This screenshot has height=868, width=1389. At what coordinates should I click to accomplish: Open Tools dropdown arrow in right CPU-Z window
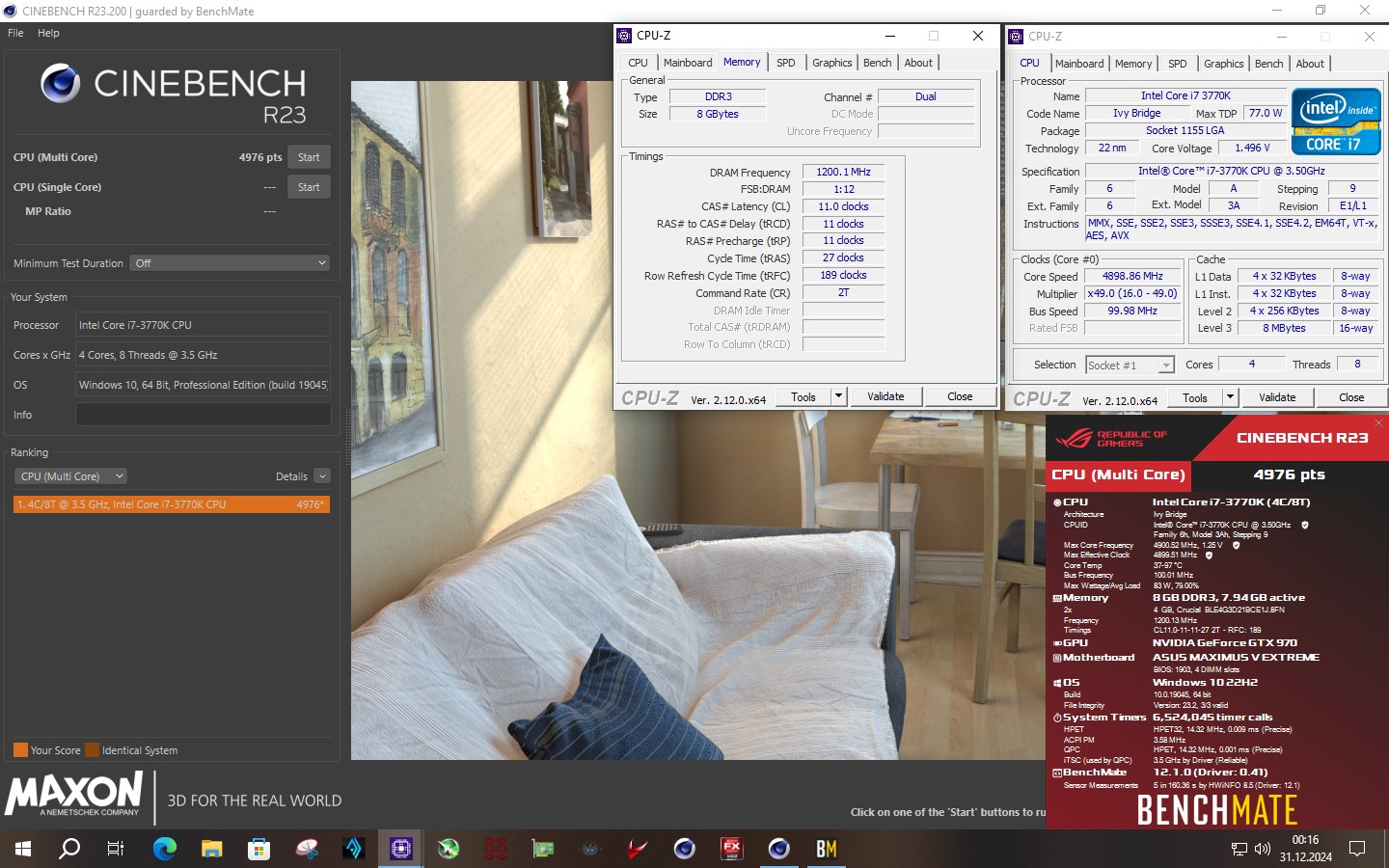point(1231,397)
